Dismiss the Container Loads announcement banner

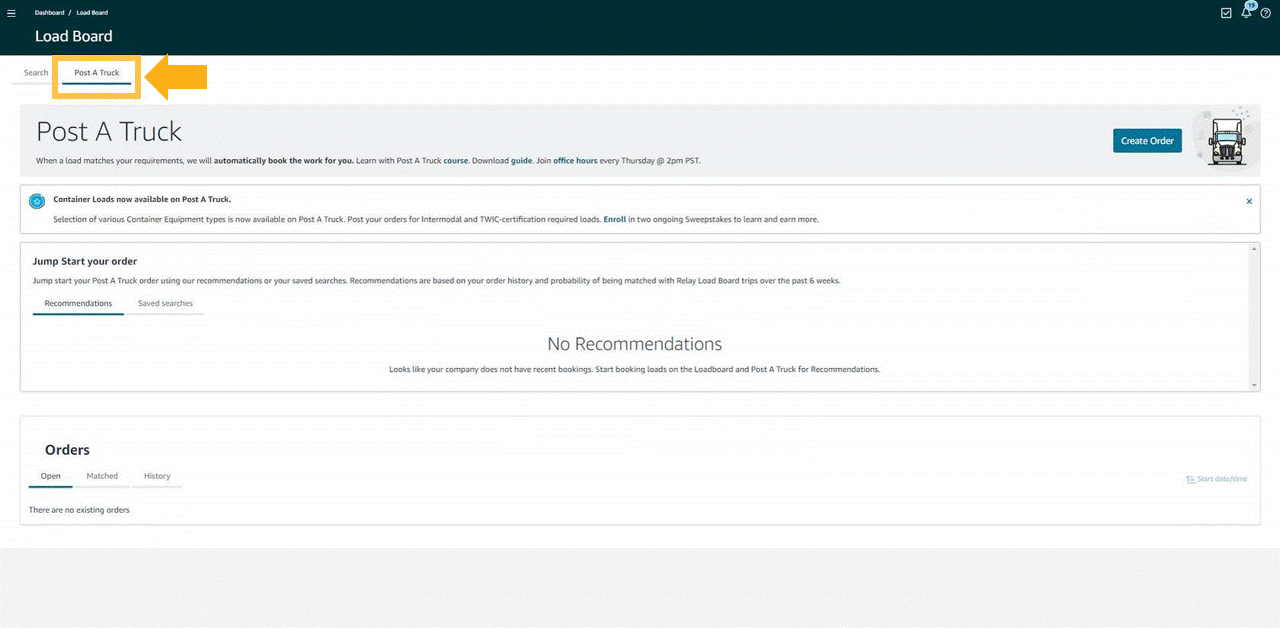point(1249,201)
